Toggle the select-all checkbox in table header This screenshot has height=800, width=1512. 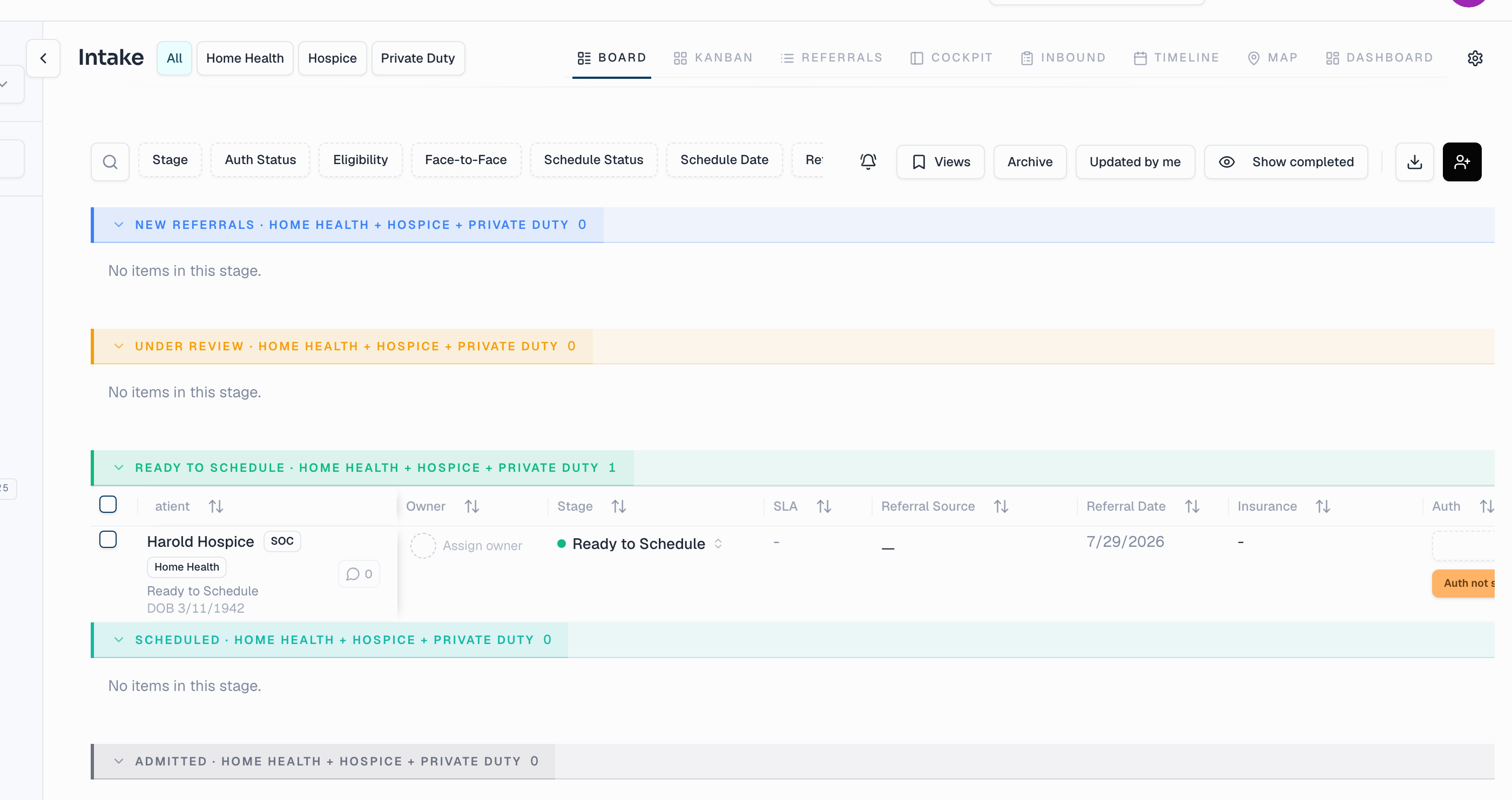coord(108,504)
